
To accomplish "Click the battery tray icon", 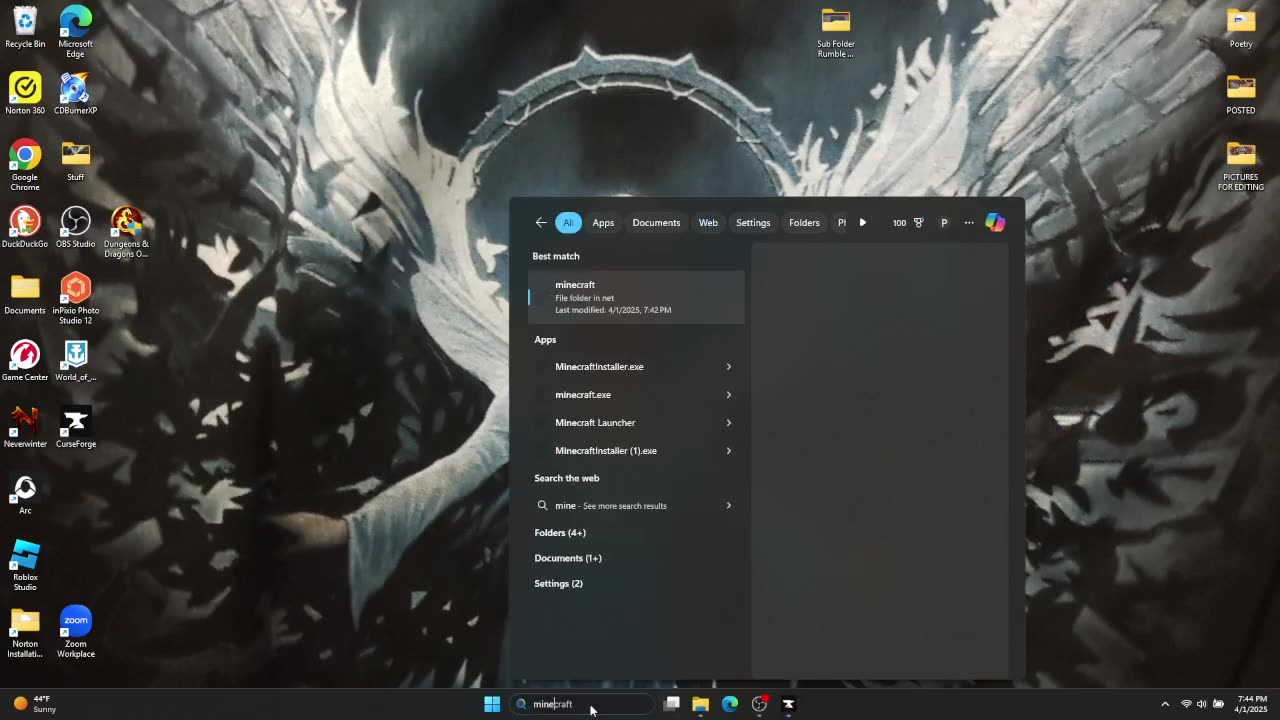I will click(1218, 704).
